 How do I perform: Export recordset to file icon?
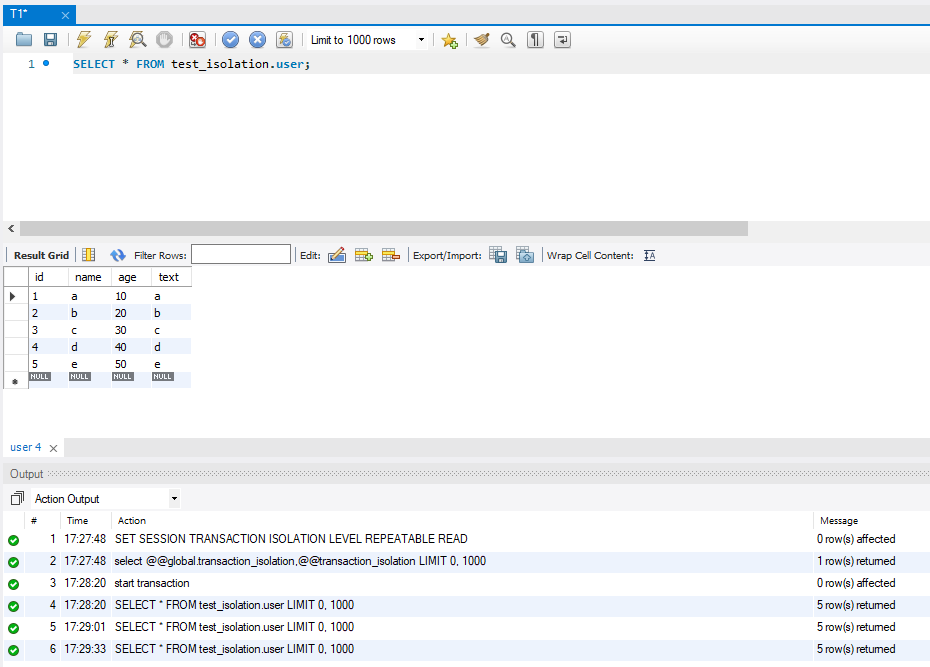498,255
